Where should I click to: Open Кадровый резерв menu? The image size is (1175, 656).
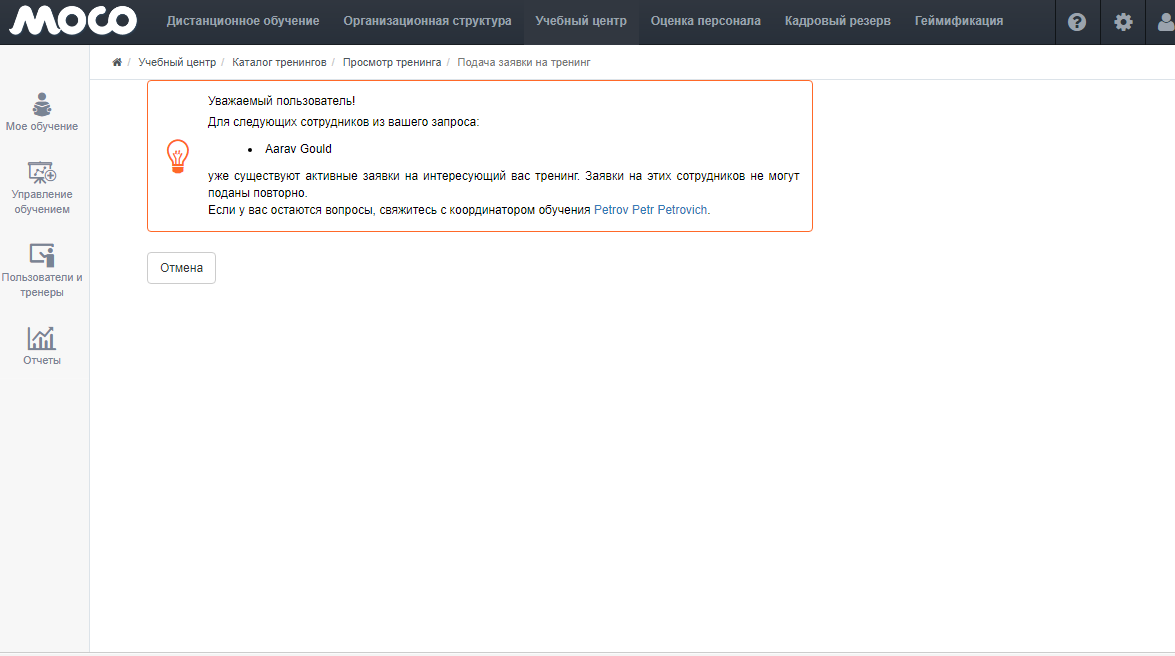coord(837,21)
